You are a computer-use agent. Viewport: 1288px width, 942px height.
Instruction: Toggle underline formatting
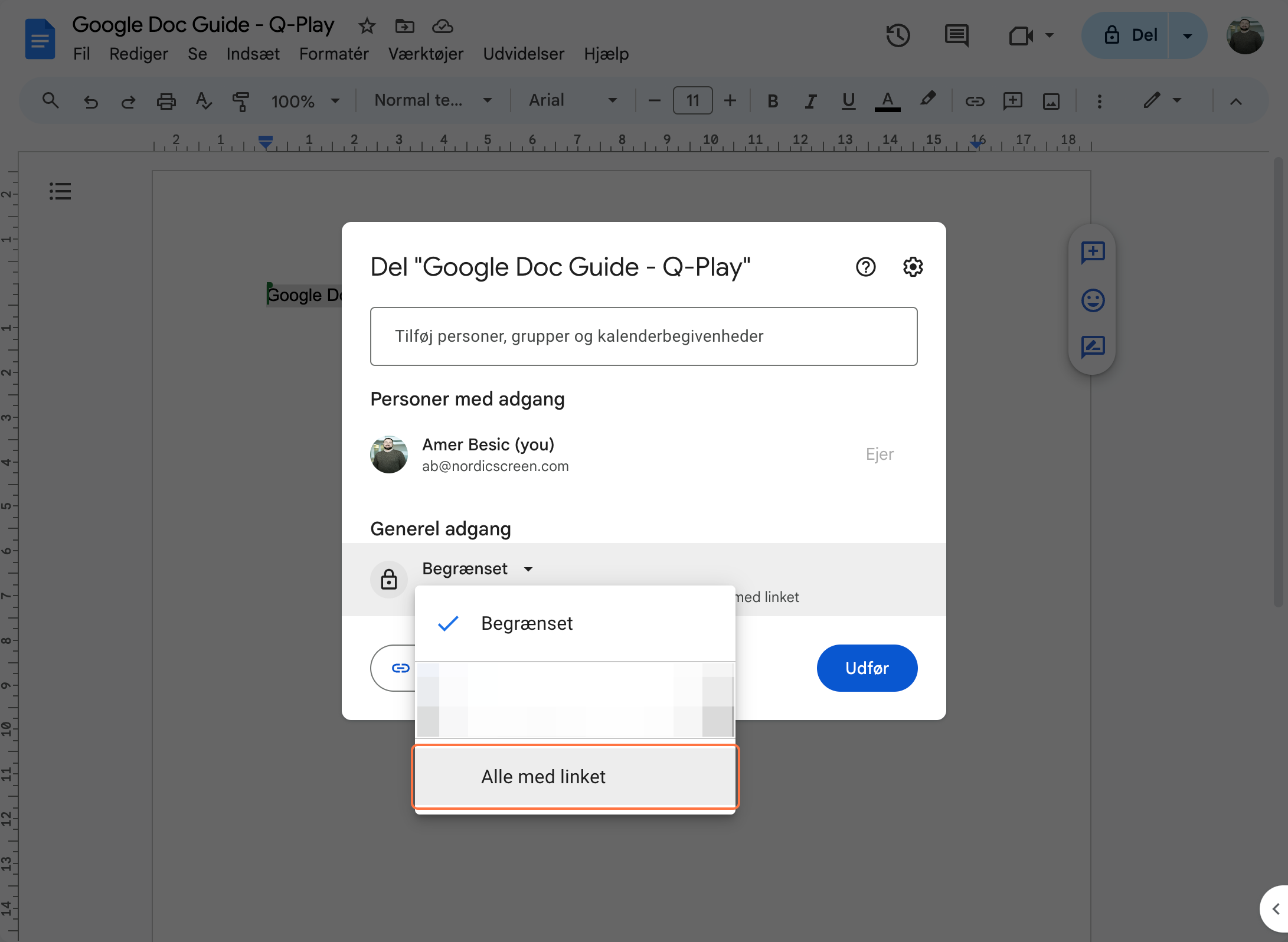point(848,102)
